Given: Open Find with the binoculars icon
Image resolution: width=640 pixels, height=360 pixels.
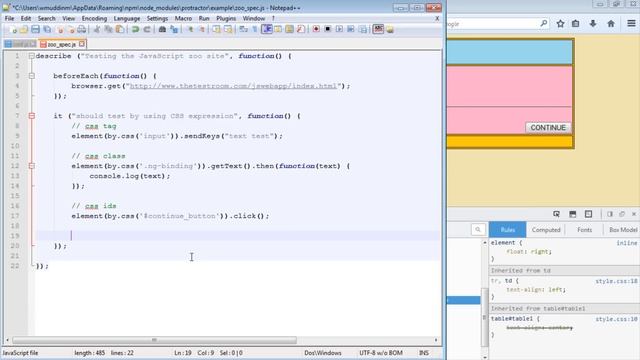Looking at the screenshot, I should tap(162, 29).
